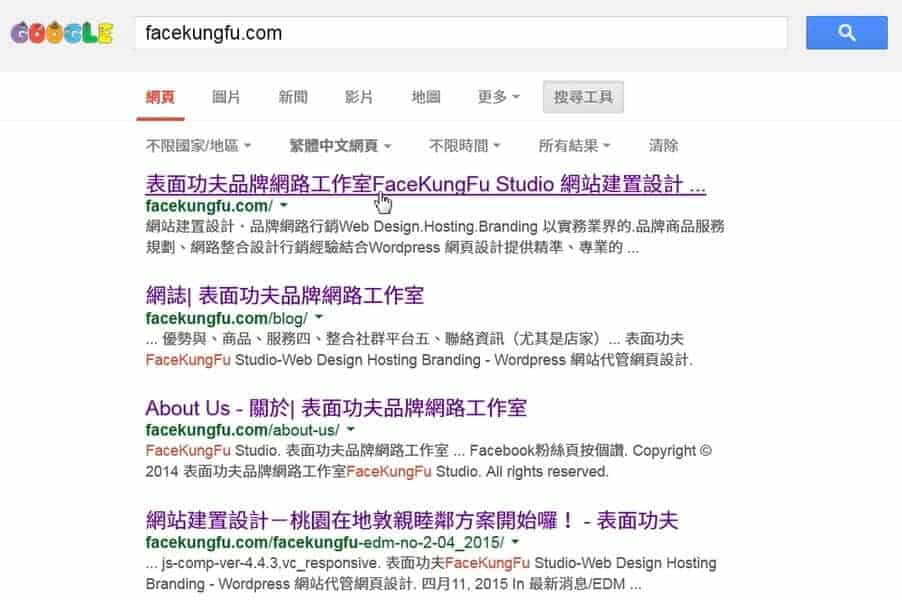Open the 網站建置設計－桃園在地敦親睦鄰方案 result

[412, 521]
